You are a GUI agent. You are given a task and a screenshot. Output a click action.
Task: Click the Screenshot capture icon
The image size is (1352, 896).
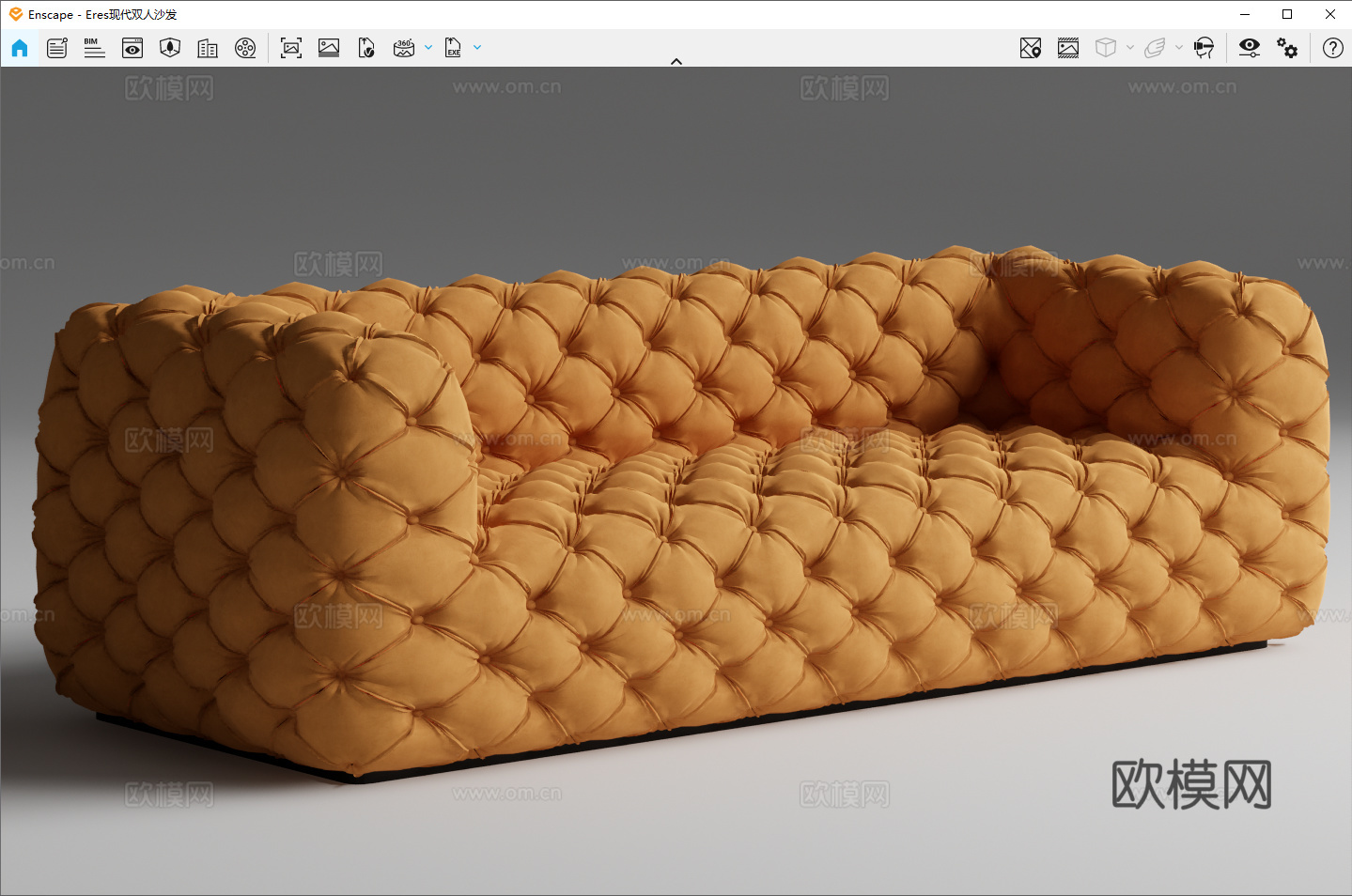[291, 48]
